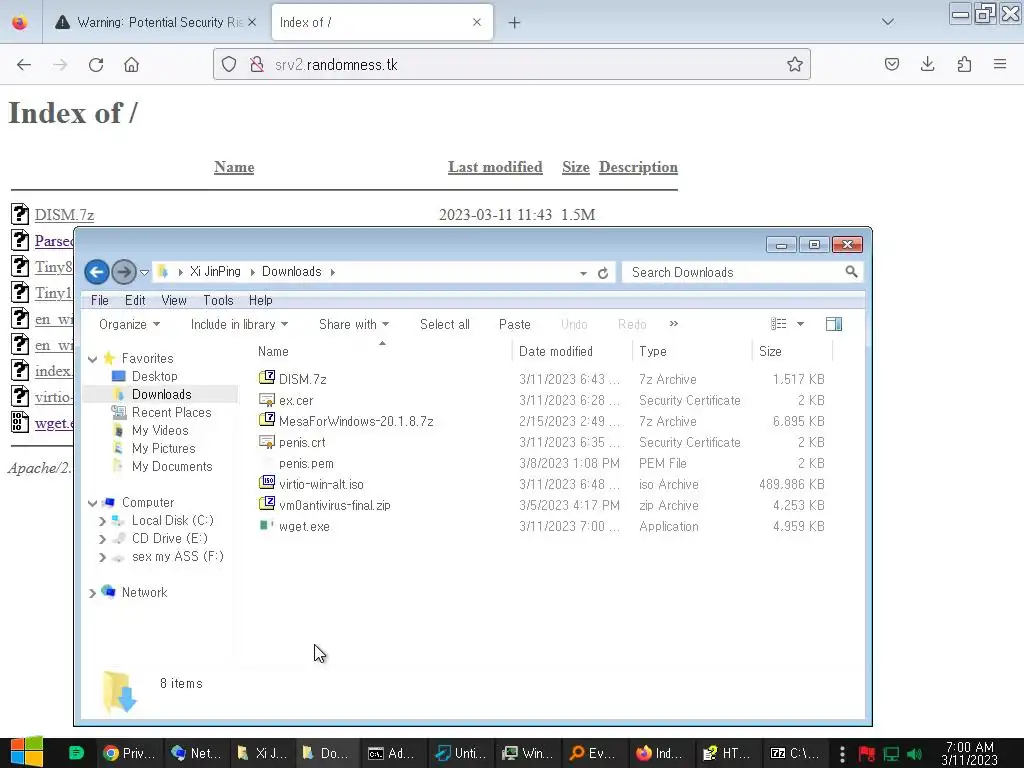
Task: Collapse Favorites tree section
Action: 93,359
